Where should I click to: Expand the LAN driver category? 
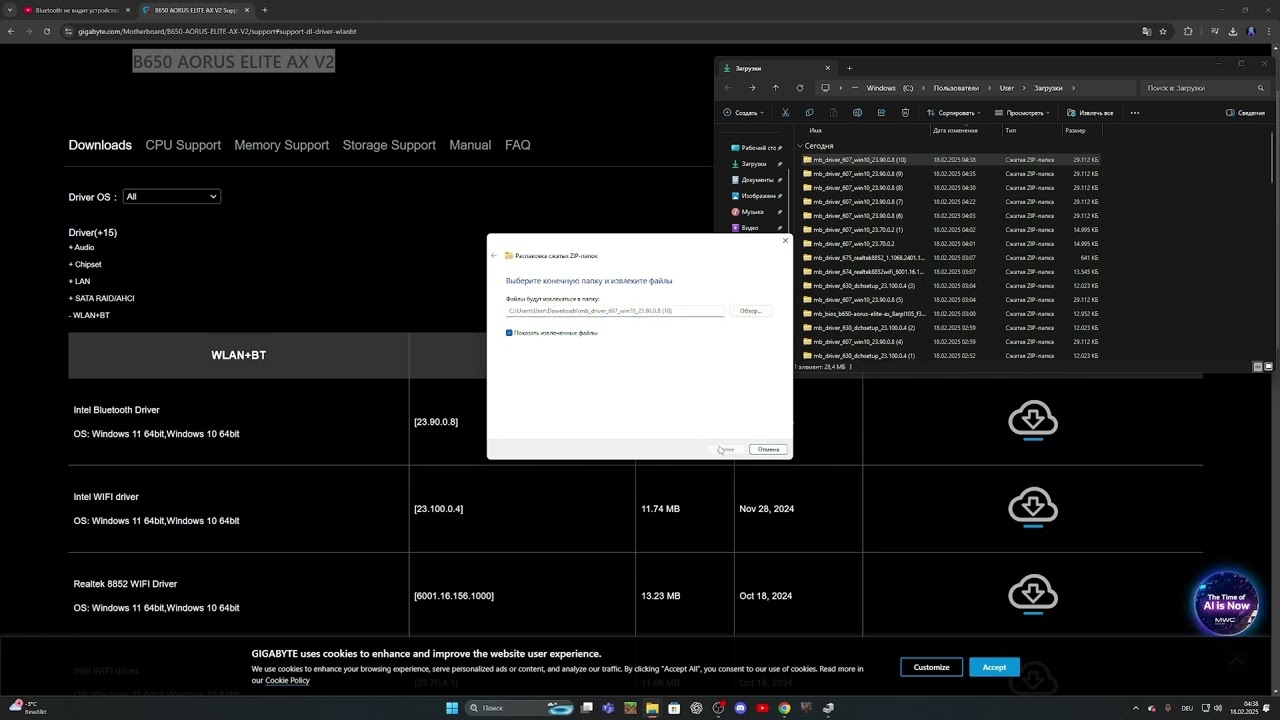(x=79, y=281)
